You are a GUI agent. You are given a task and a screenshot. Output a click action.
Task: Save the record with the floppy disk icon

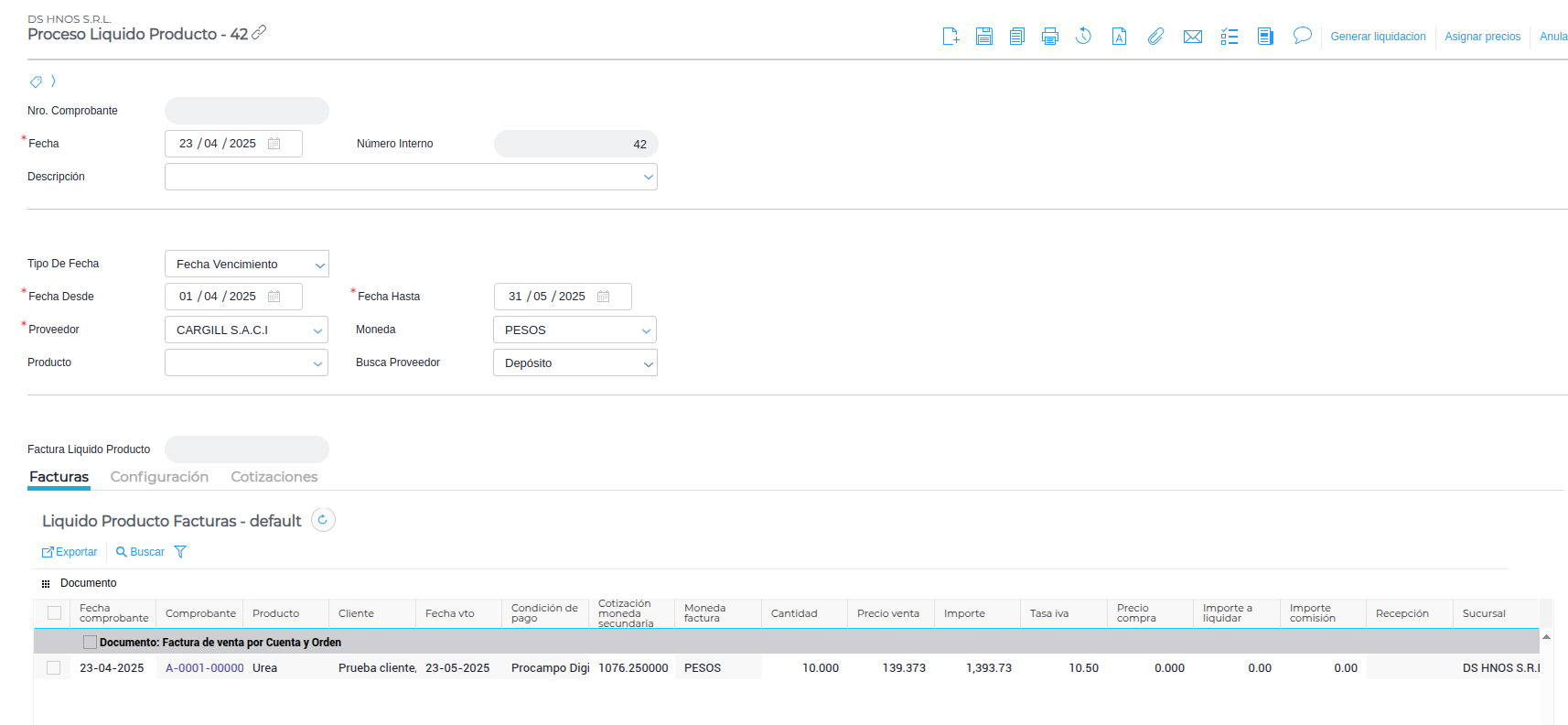(x=983, y=37)
